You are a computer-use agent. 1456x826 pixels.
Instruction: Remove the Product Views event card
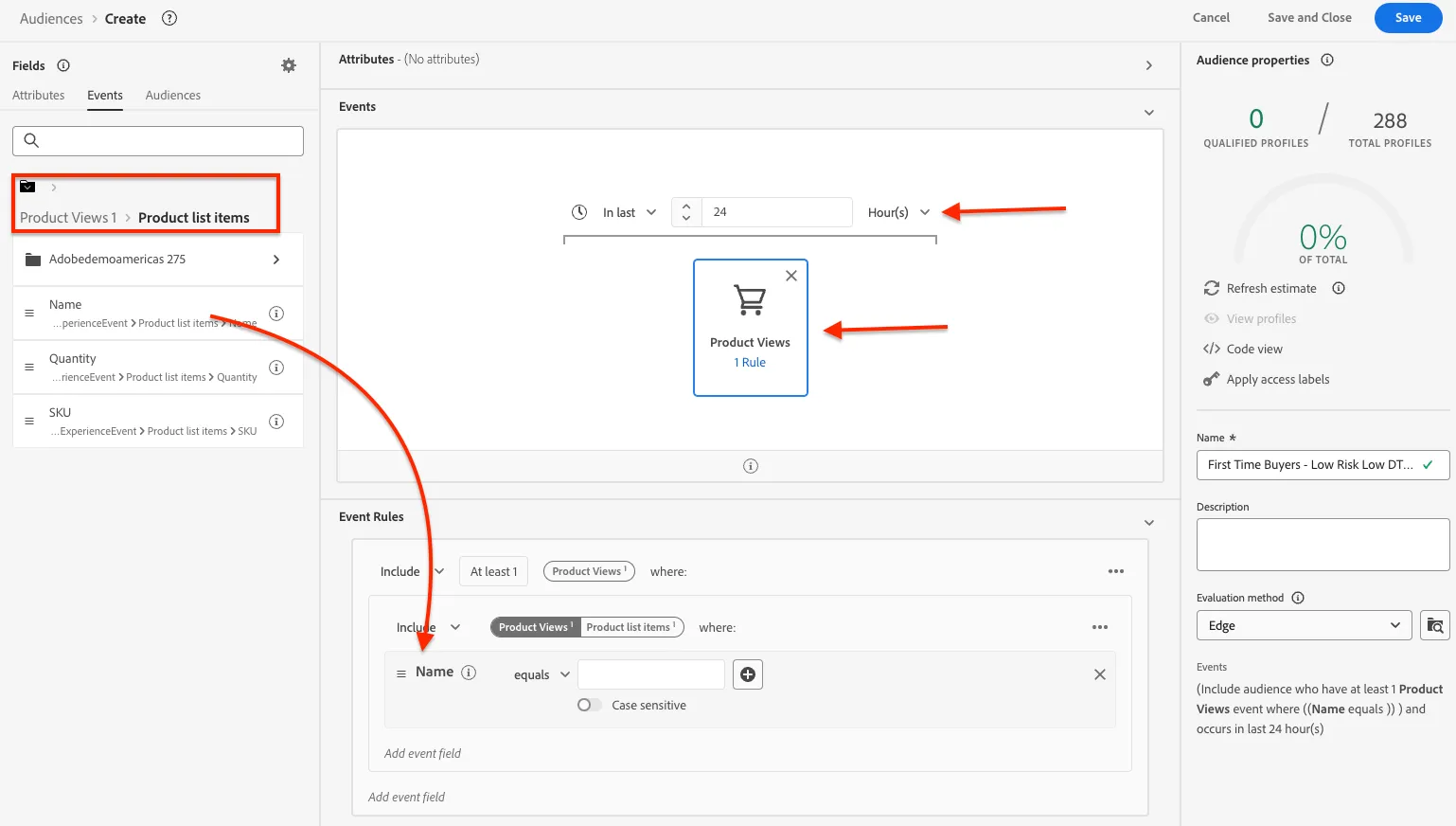click(x=791, y=276)
